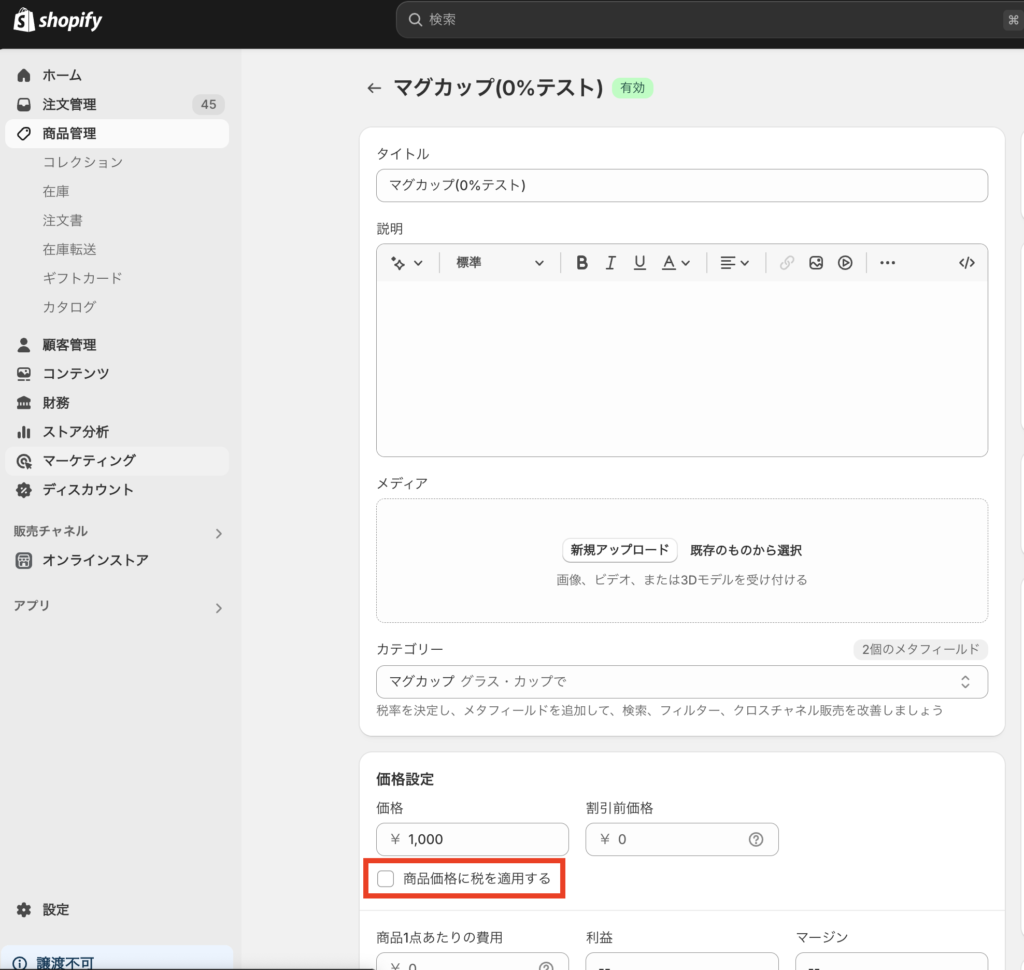Screen dimensions: 1024x970
Task: Click the back arrow beside product title
Action: [374, 88]
